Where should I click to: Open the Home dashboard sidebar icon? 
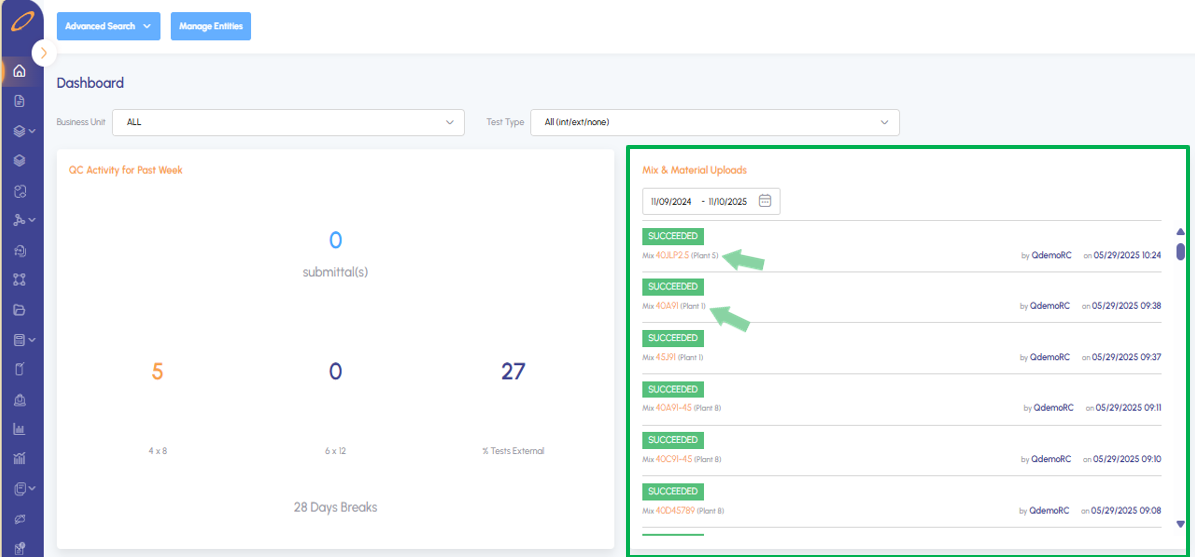pyautogui.click(x=20, y=72)
